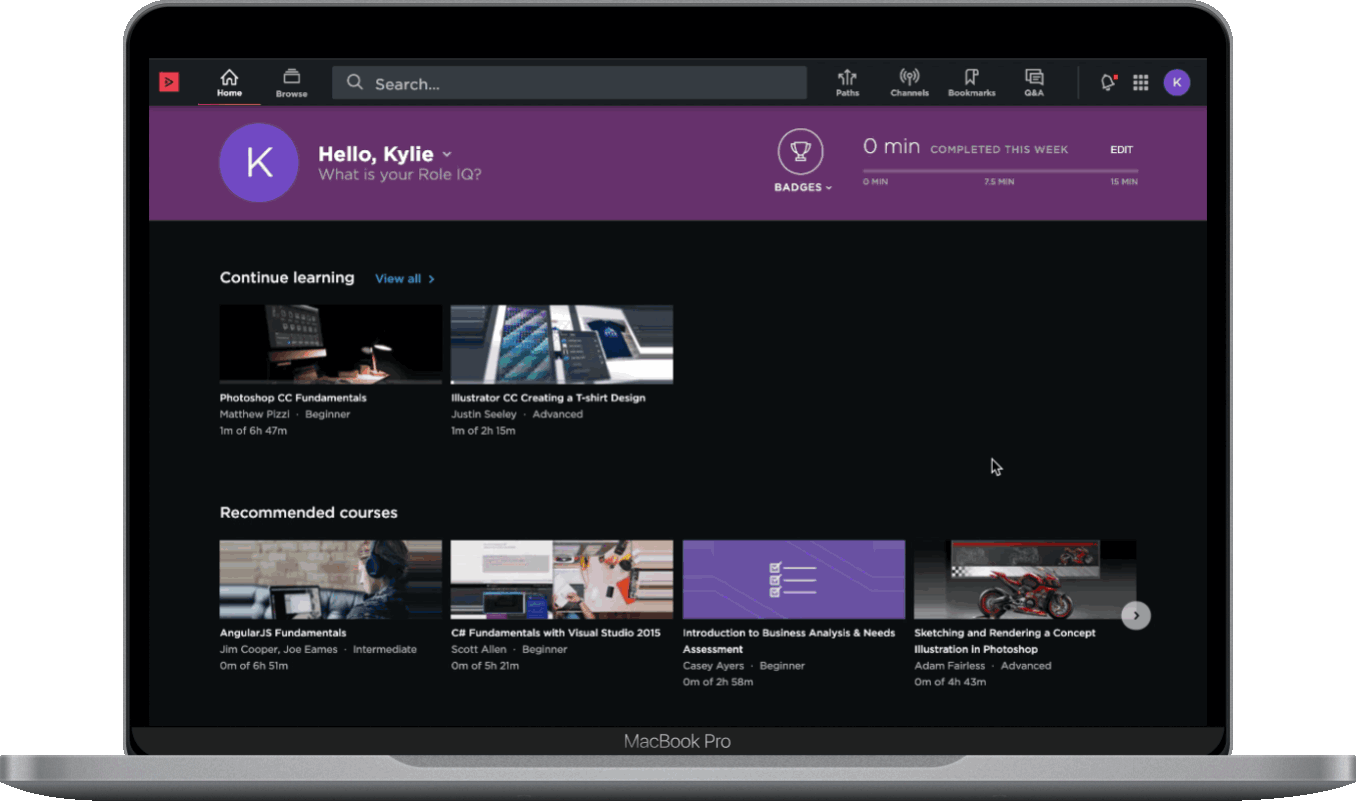
Task: Open the Q&A icon in the header
Action: click(x=1034, y=83)
